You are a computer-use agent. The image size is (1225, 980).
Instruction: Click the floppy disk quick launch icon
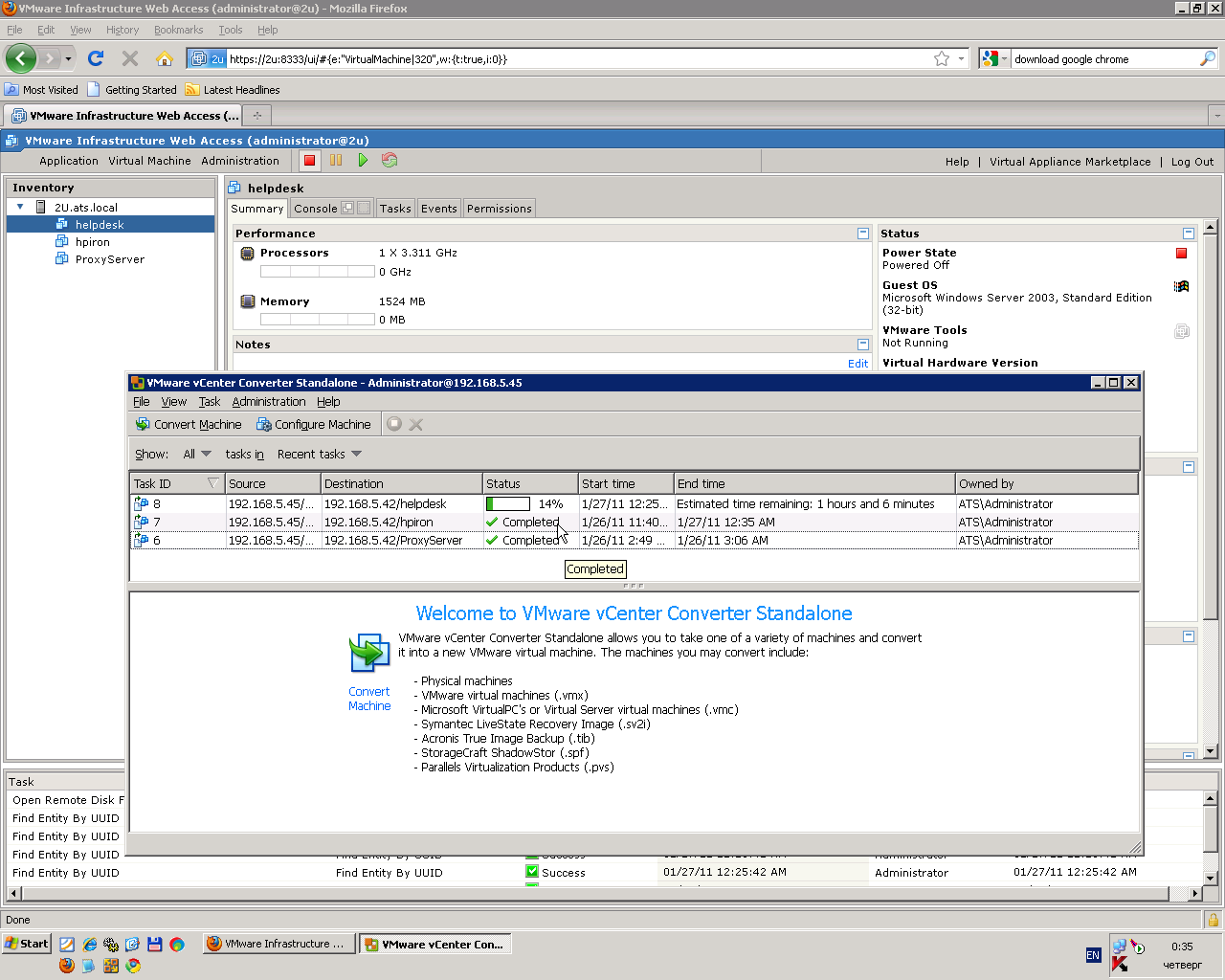[x=154, y=944]
